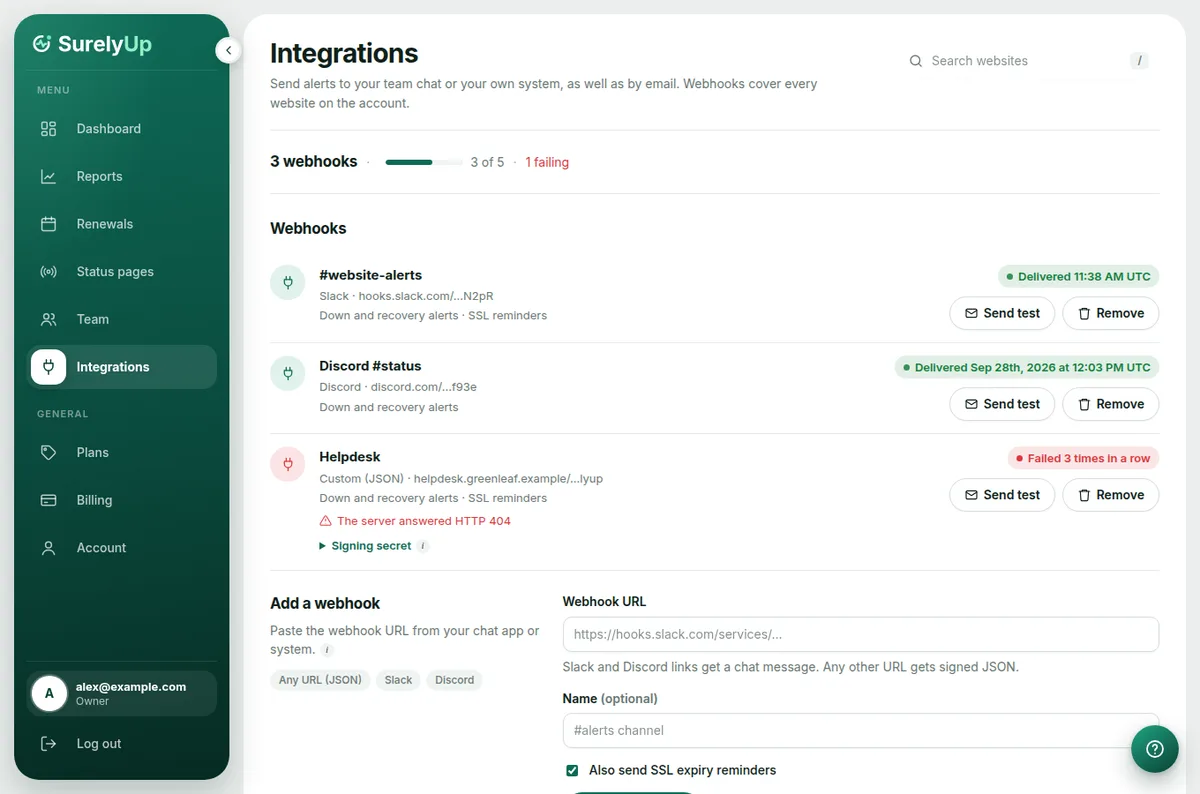
Task: Click the info icon after 'system.' text
Action: pos(327,650)
